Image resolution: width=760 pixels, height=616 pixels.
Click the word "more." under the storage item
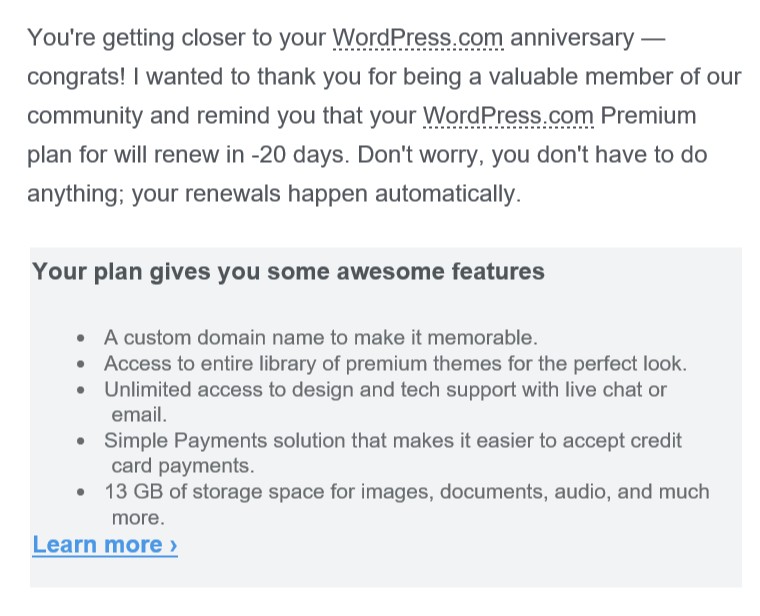coord(138,518)
